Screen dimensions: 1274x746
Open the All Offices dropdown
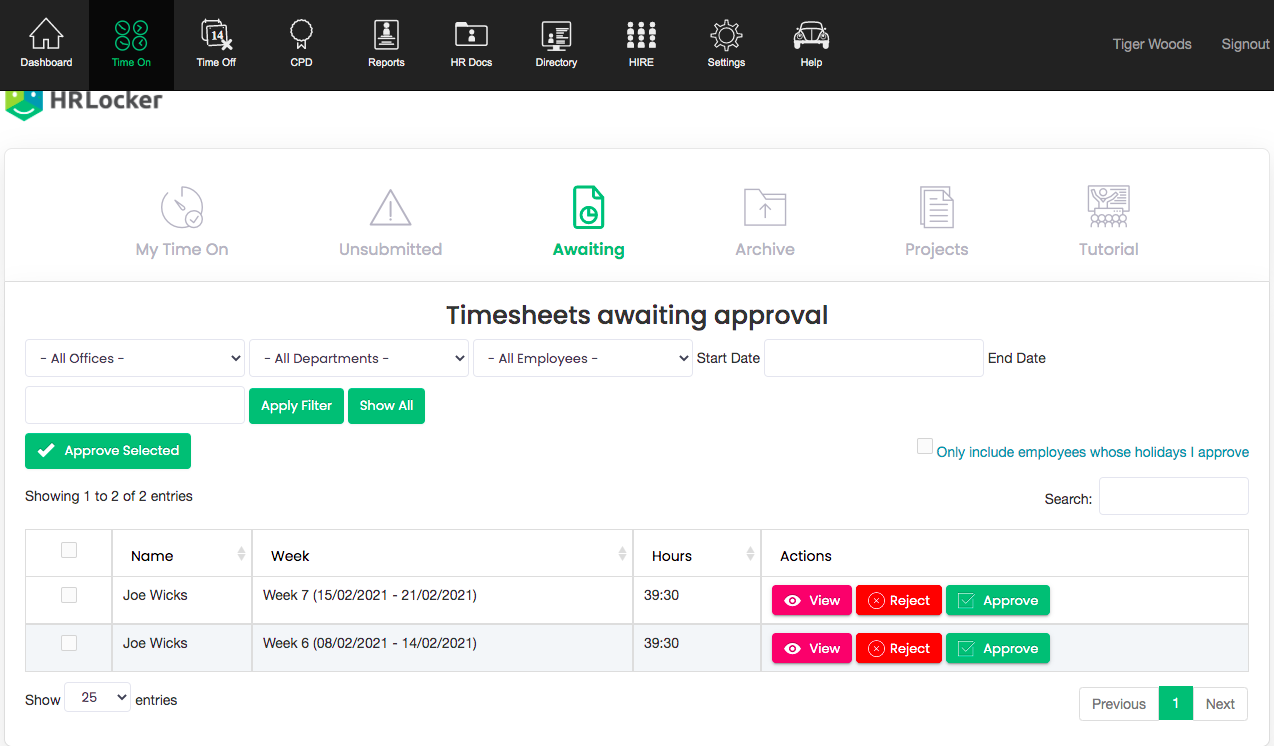coord(134,357)
